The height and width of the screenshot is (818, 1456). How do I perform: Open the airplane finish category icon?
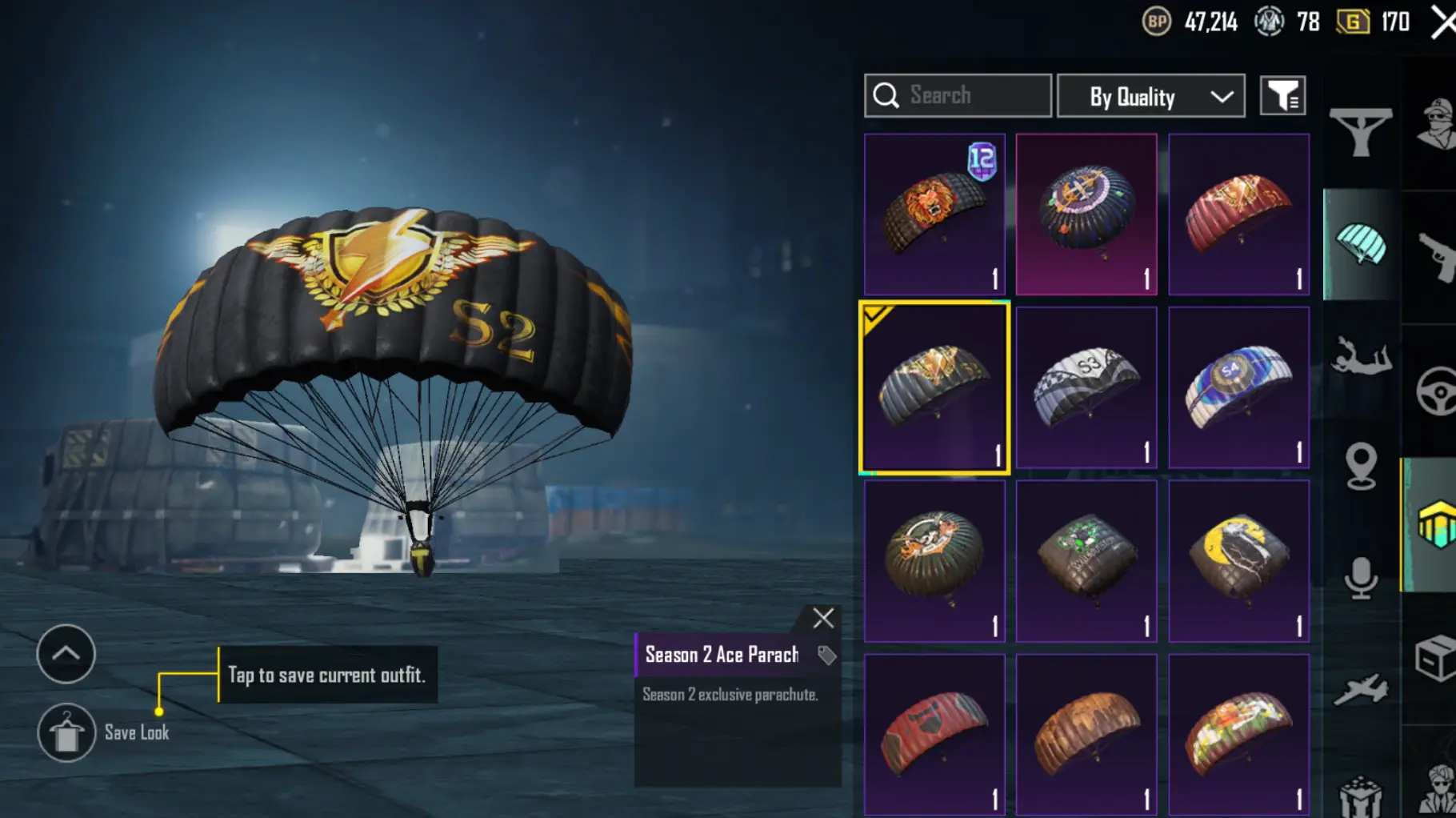[x=1360, y=689]
